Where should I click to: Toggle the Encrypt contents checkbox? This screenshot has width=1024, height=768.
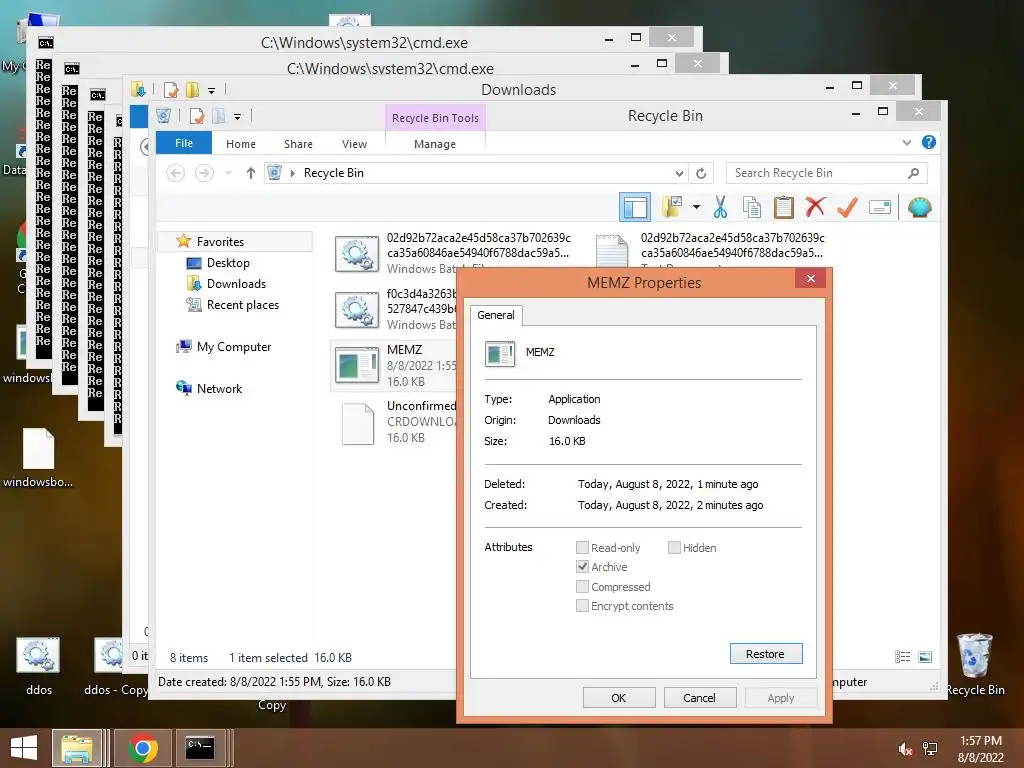[582, 605]
